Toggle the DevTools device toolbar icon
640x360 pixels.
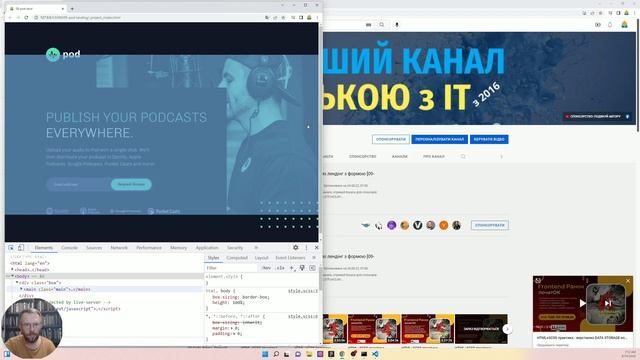[x=21, y=248]
